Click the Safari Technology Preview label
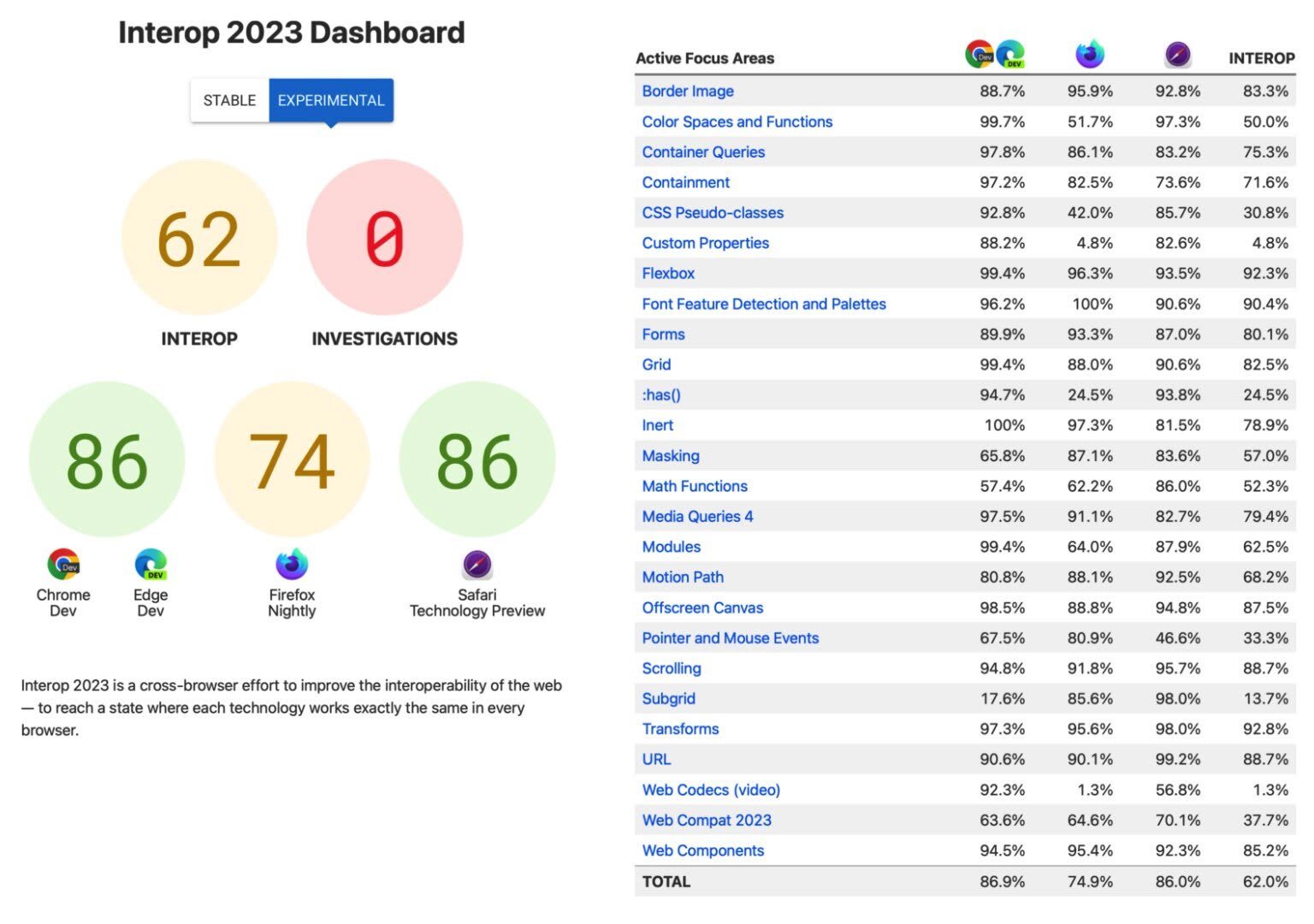 [477, 602]
